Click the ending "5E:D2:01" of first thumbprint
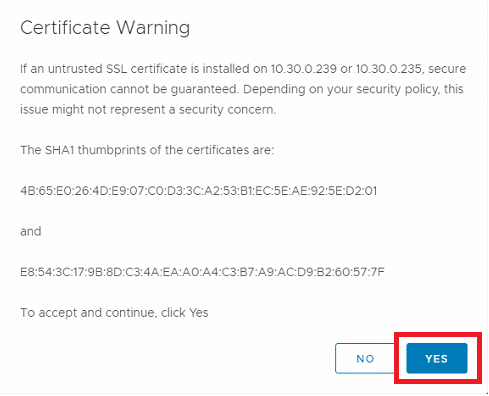 (x=355, y=191)
